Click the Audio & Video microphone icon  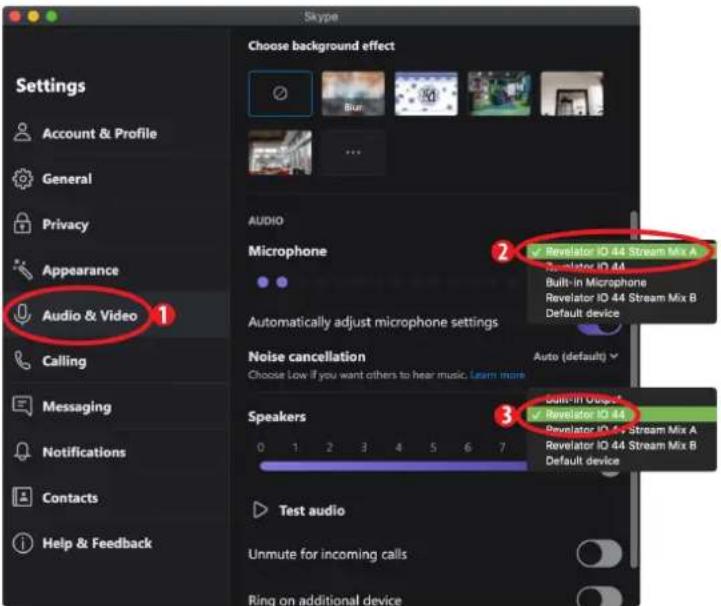pyautogui.click(x=22, y=315)
